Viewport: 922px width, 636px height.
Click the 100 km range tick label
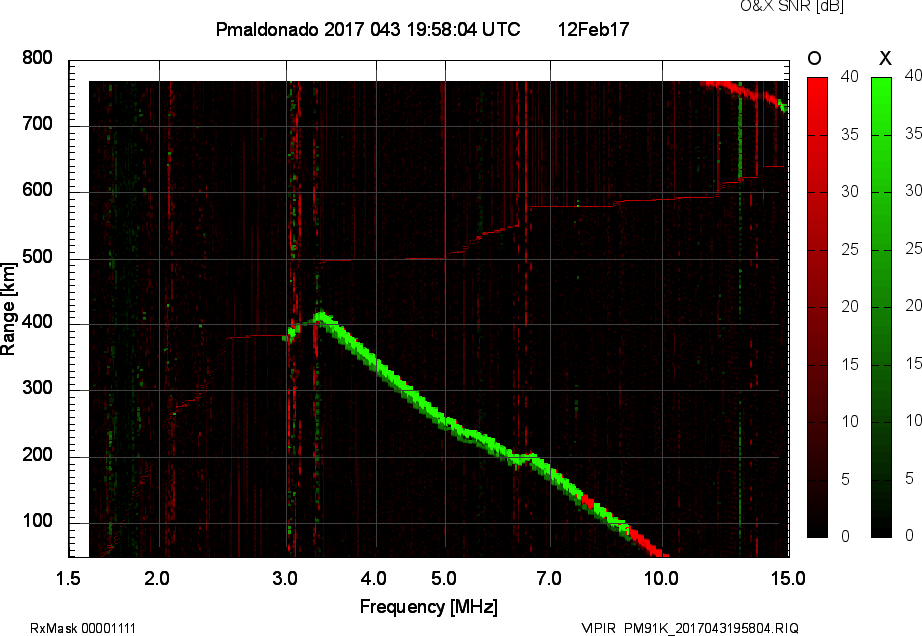point(38,521)
